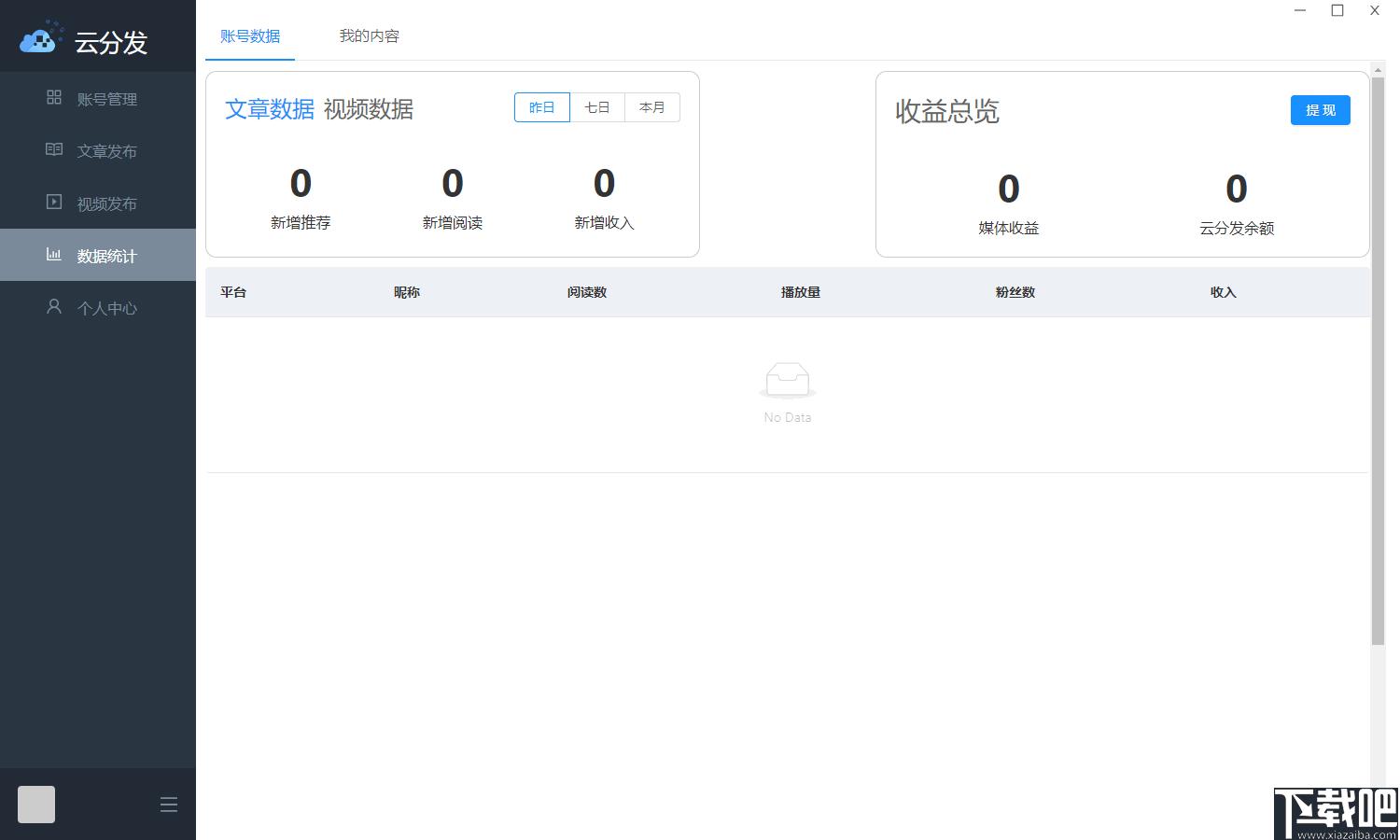Select the 本月 time range option
This screenshot has width=1400, height=840.
click(x=652, y=107)
